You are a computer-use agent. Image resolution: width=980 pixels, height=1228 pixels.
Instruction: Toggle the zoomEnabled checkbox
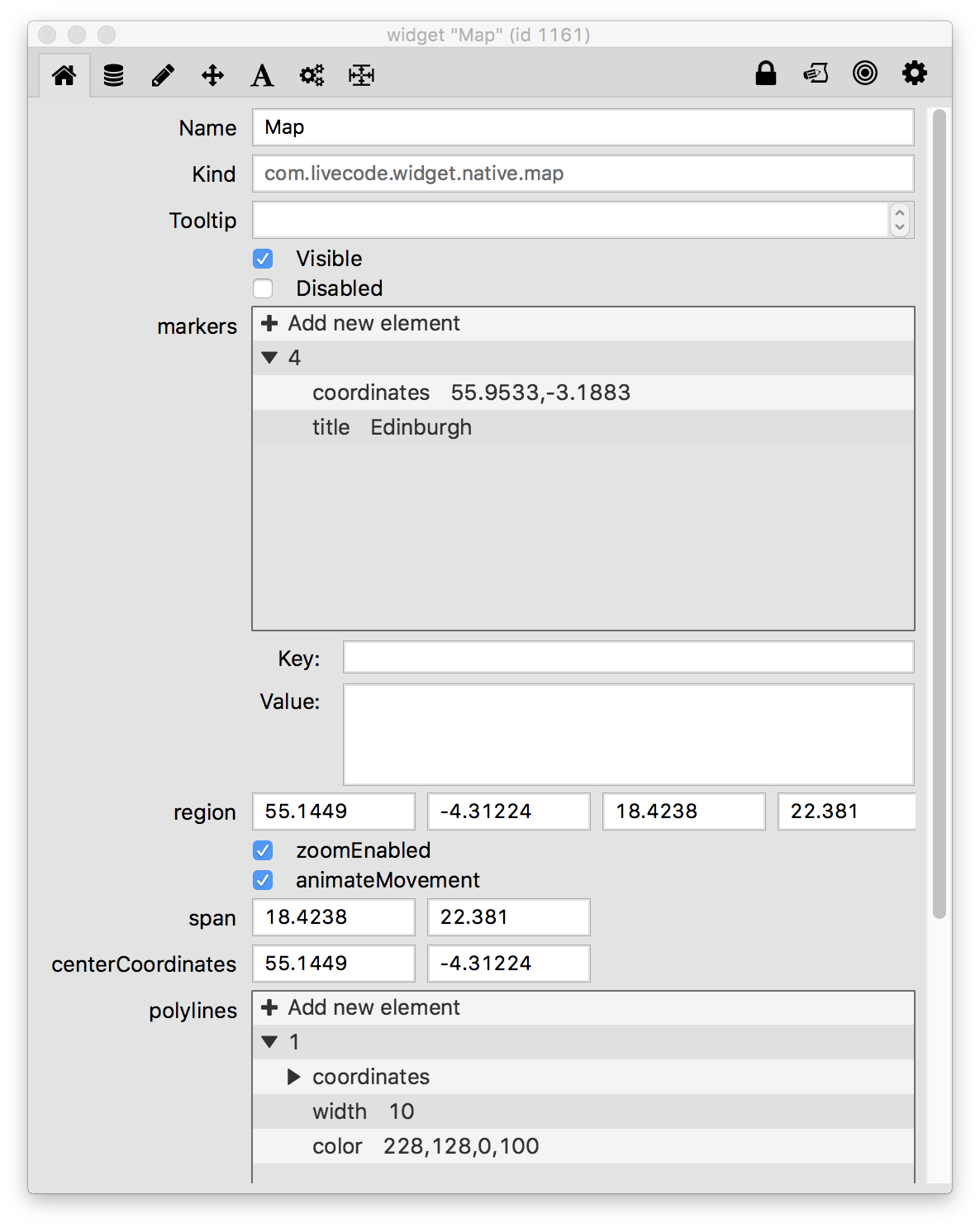click(263, 850)
